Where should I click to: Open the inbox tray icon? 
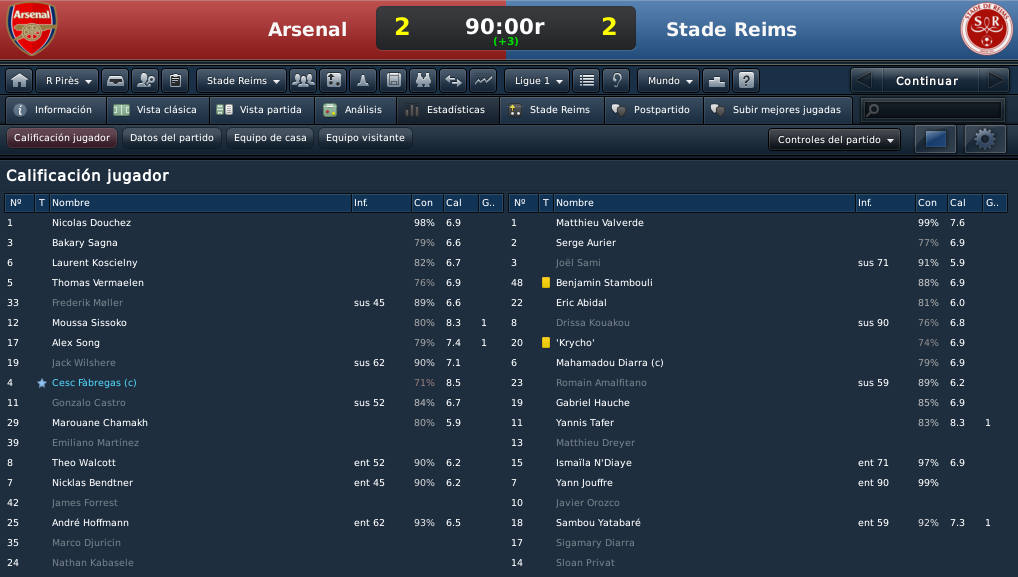coord(115,80)
